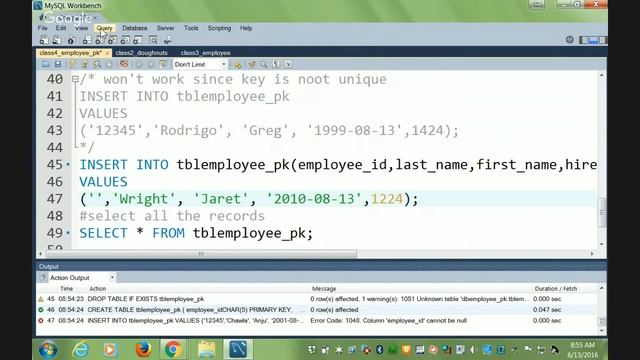Launch Internet Explorer from the taskbar
The image size is (640, 360).
point(81,350)
